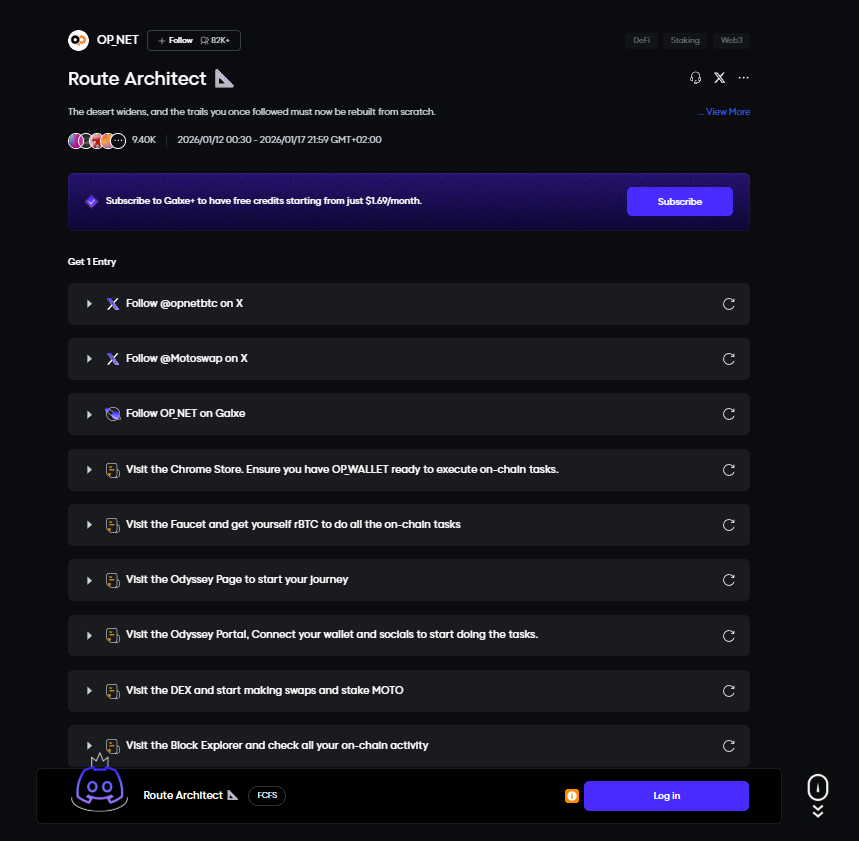Click the Discord mascot icon
859x841 pixels.
tap(98, 787)
